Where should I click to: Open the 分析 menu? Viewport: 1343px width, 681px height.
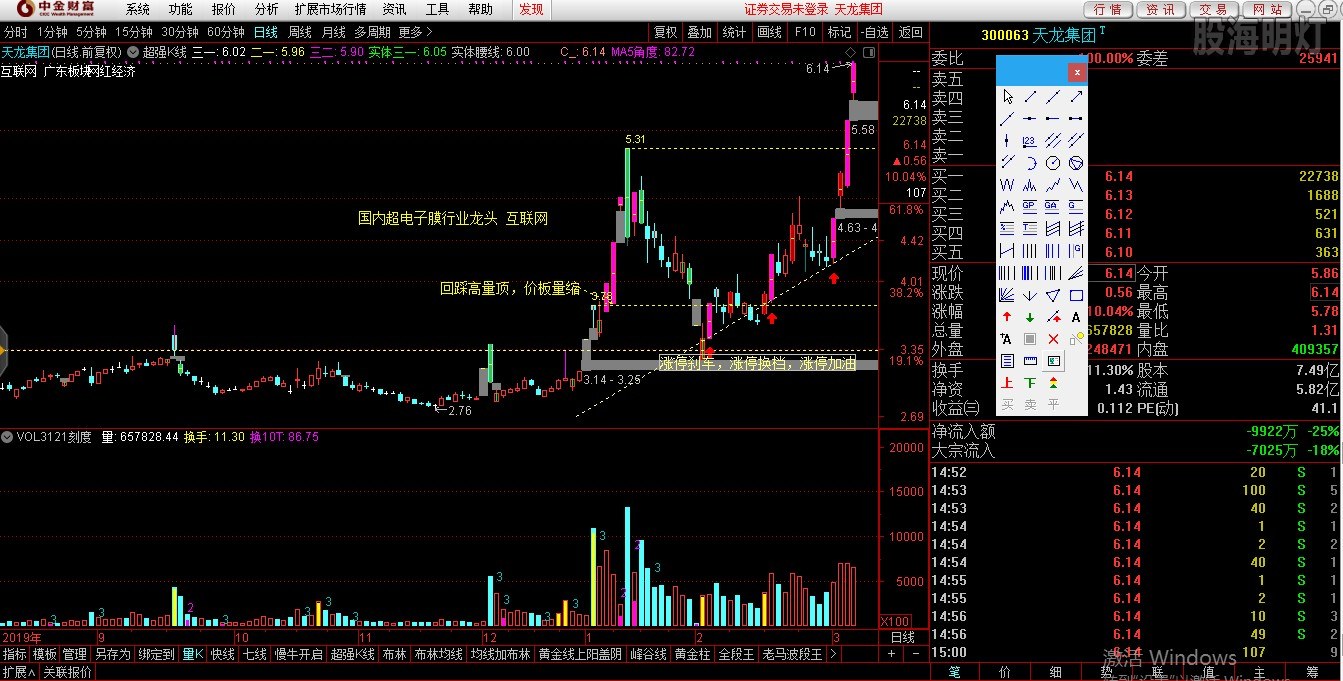coord(267,9)
